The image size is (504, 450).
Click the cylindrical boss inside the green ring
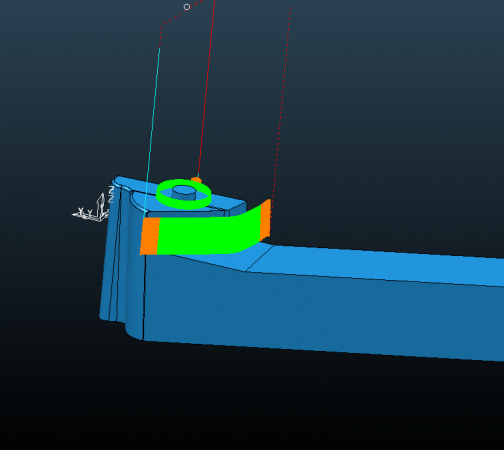[184, 193]
